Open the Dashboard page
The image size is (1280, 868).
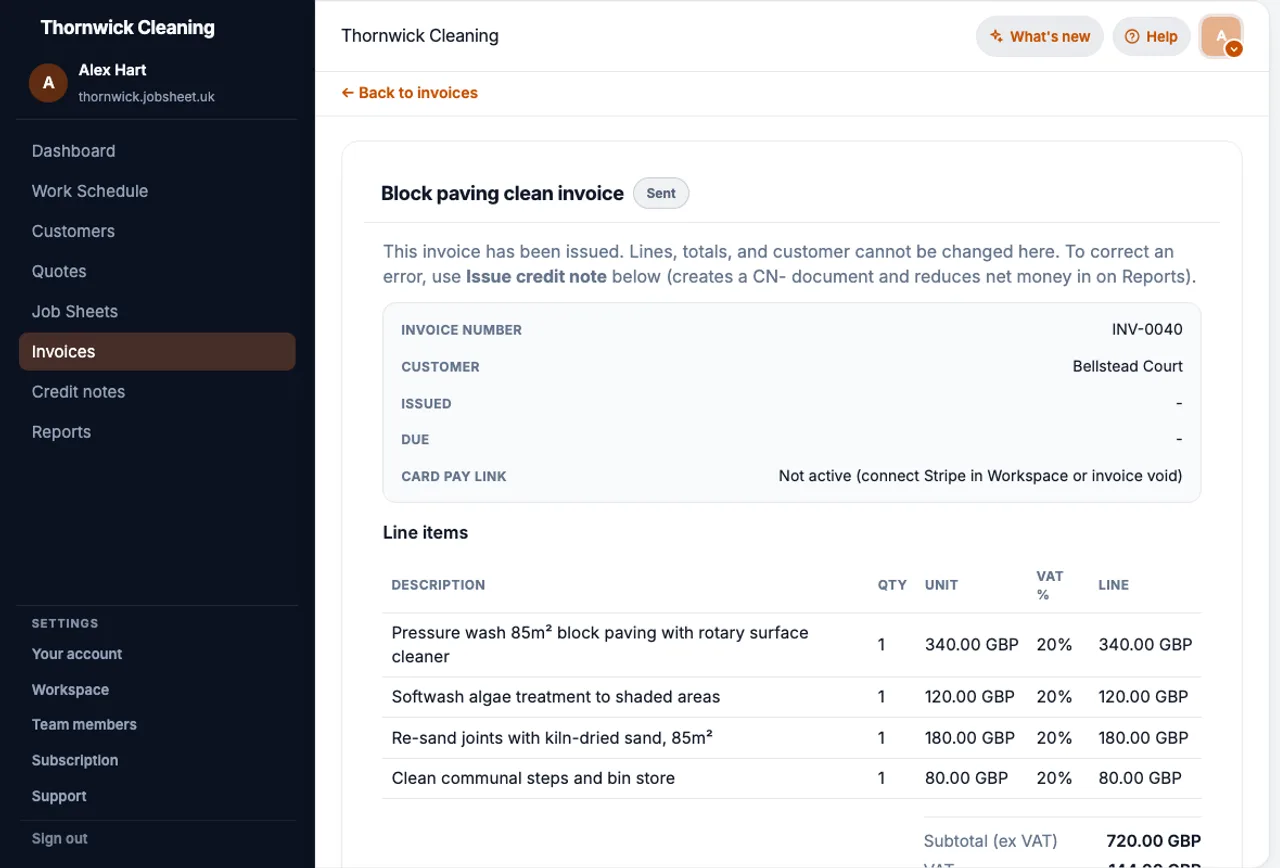(x=73, y=151)
